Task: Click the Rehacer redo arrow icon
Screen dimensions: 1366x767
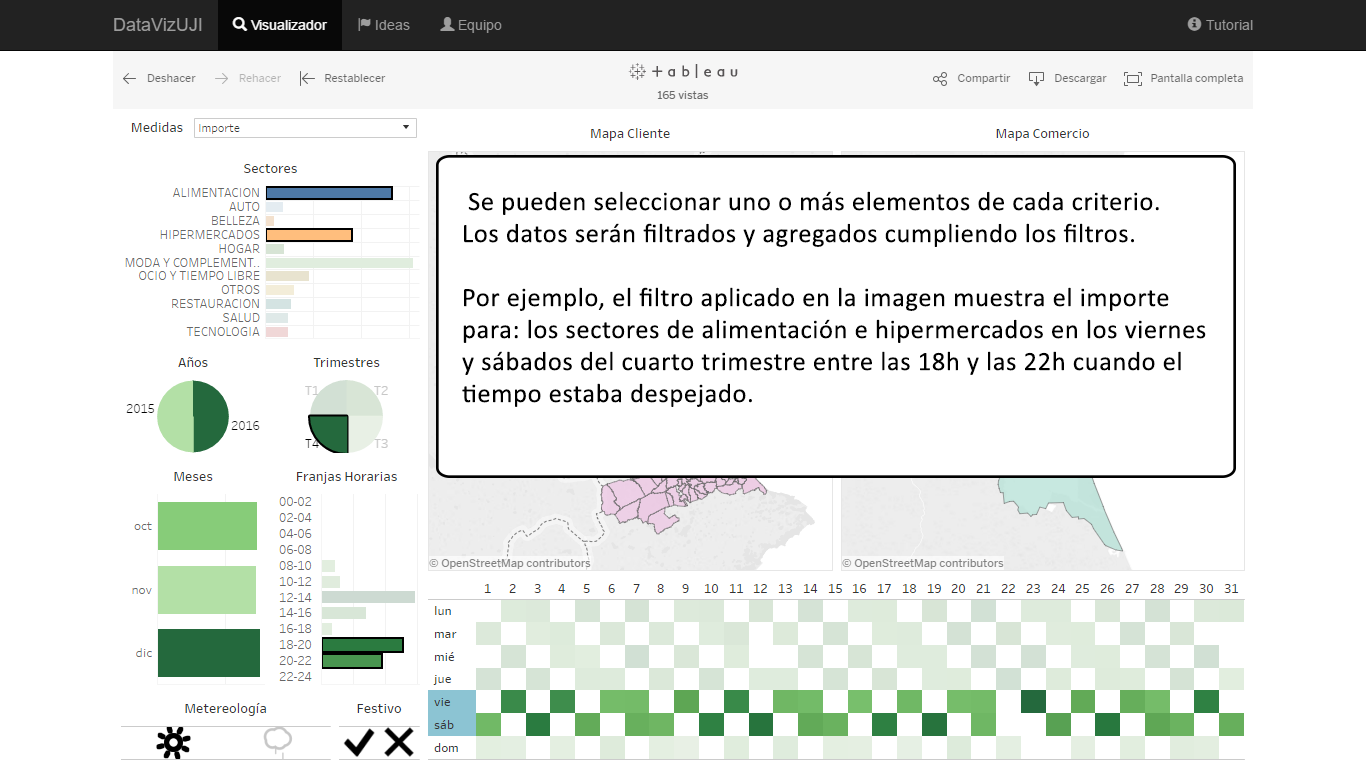Action: tap(222, 78)
